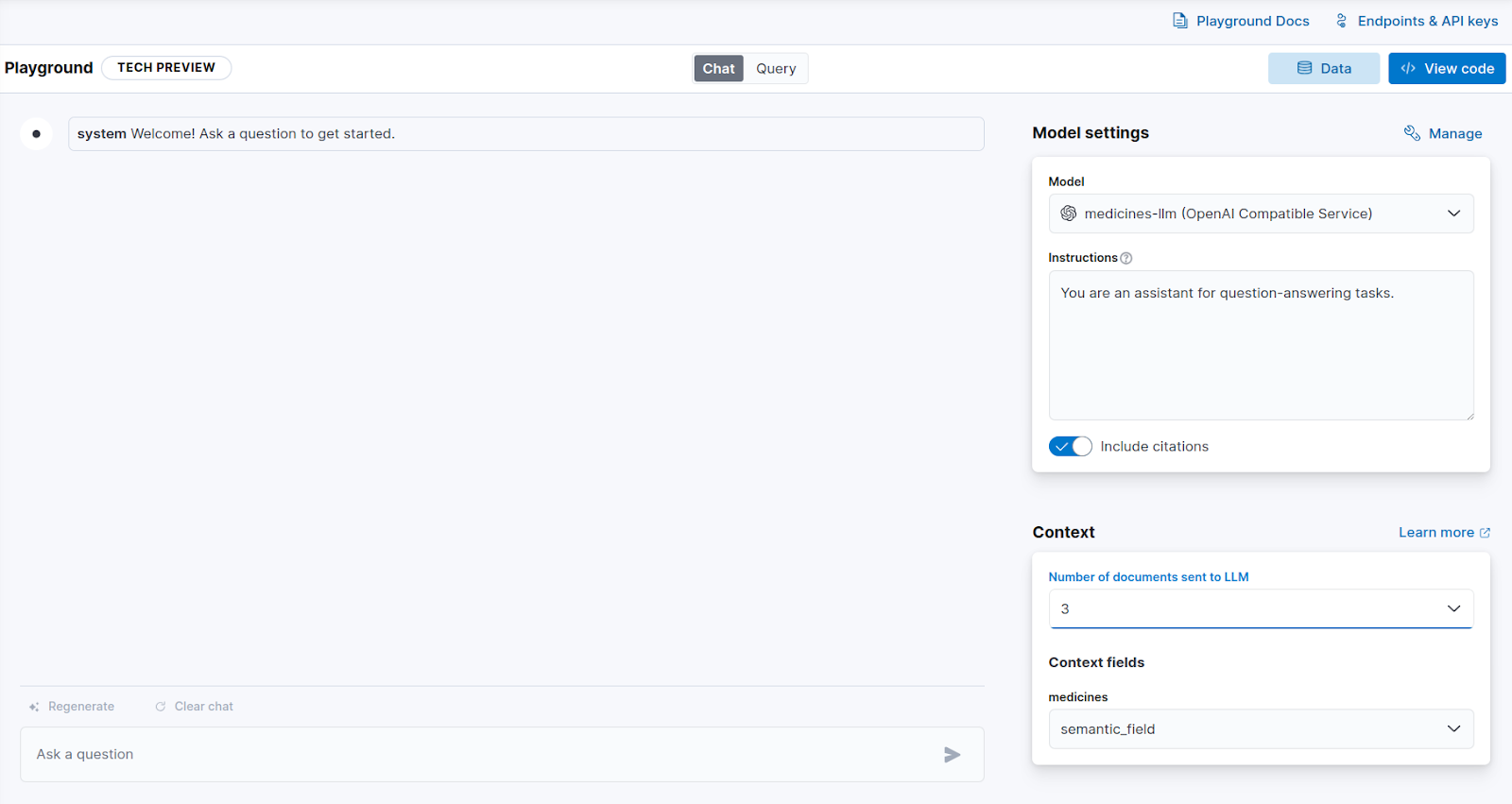
Task: Open the Data button
Action: 1323,68
